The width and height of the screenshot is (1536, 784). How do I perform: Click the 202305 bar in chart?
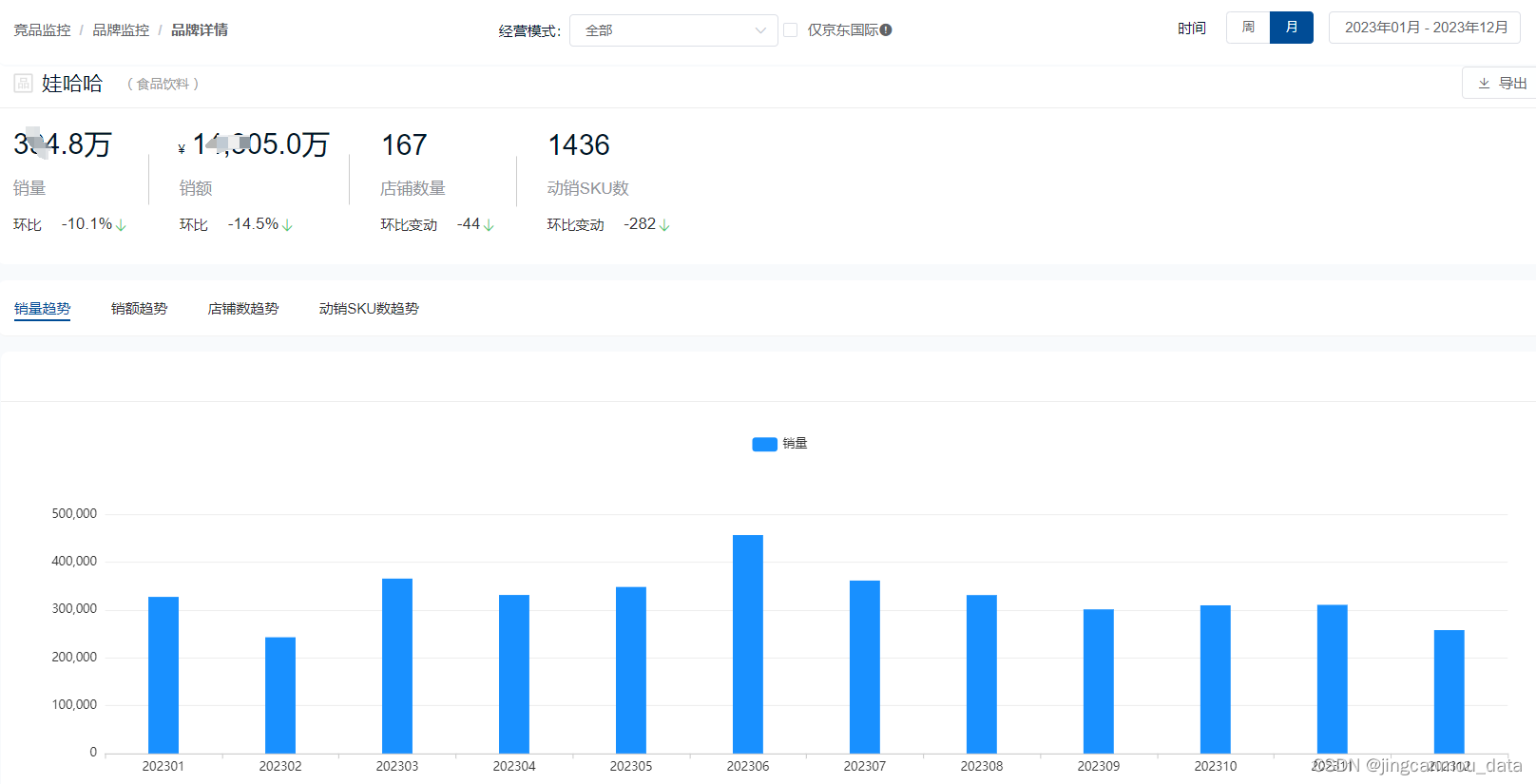click(x=631, y=671)
